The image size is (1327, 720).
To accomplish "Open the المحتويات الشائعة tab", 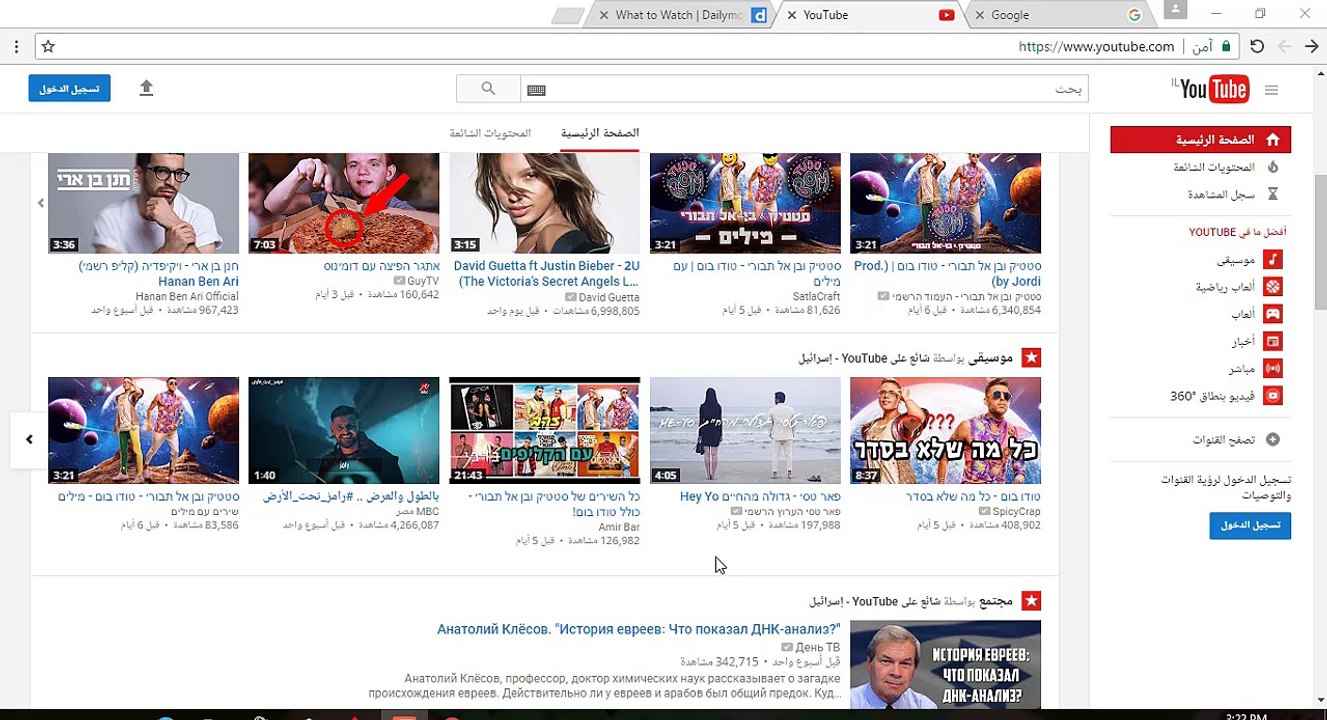I will pyautogui.click(x=490, y=133).
